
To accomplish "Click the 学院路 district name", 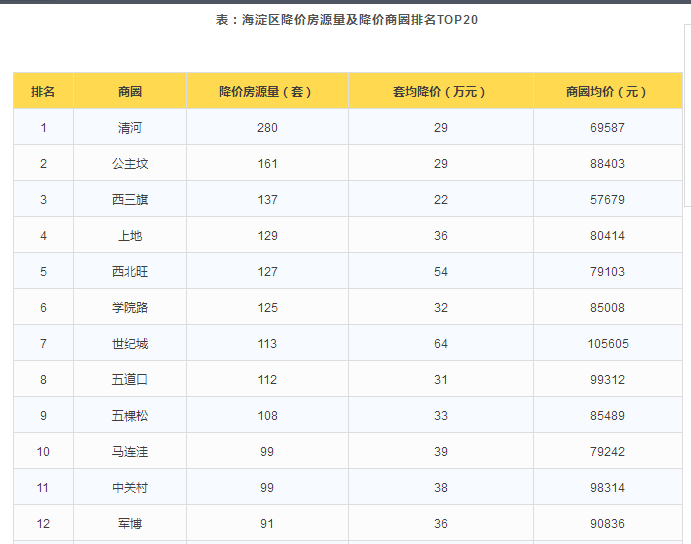I will 130,307.
